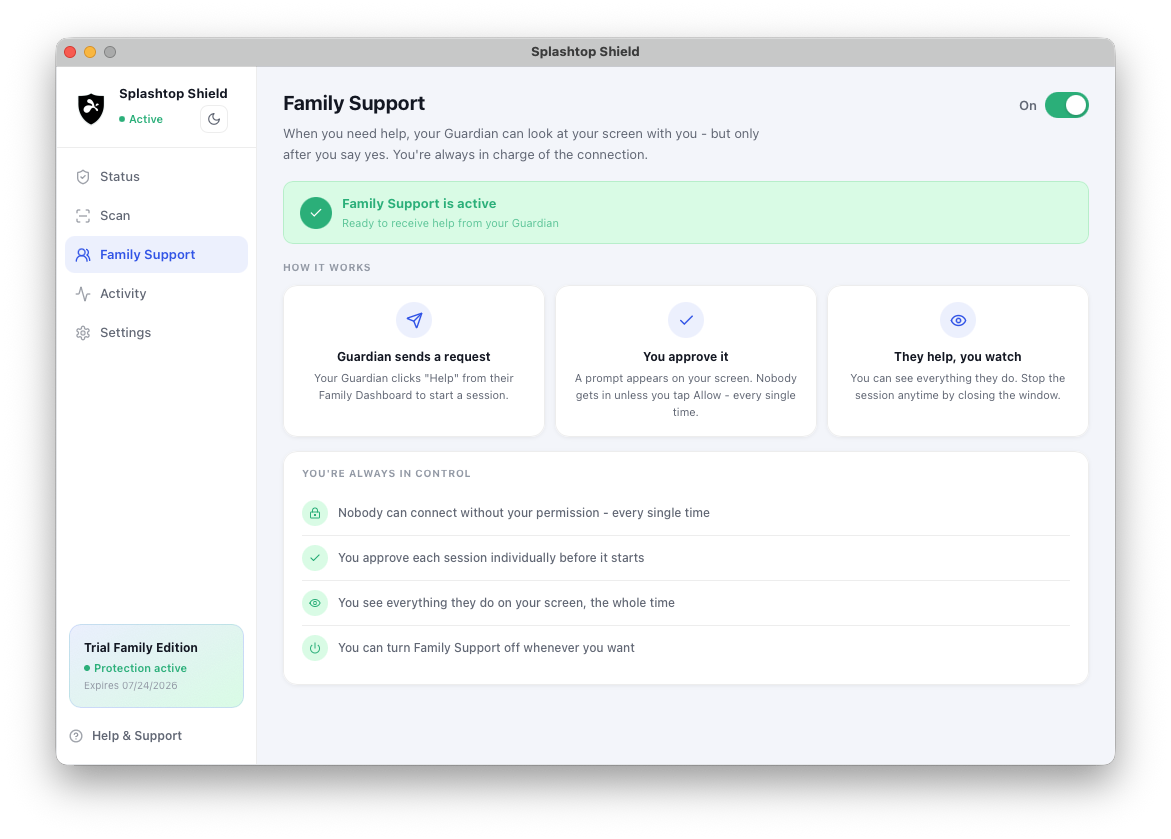Click the green Active status label
Image resolution: width=1171 pixels, height=839 pixels.
click(146, 119)
